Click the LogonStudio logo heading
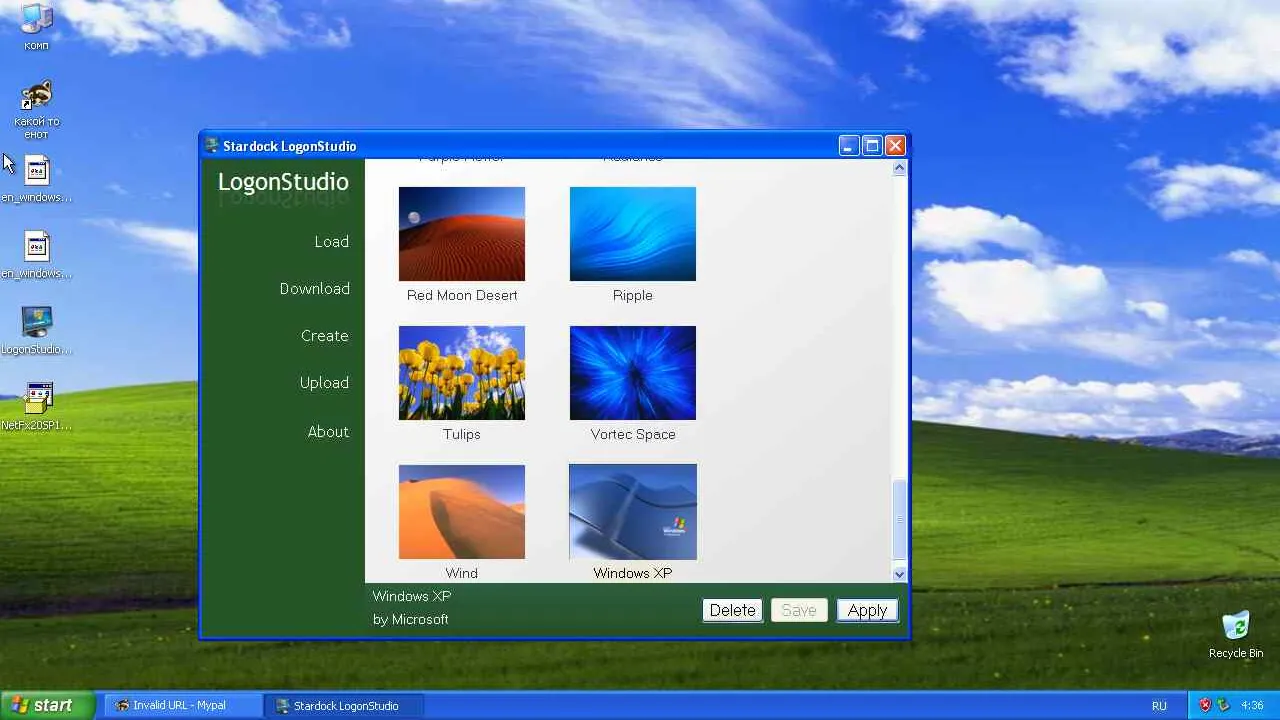This screenshot has width=1280, height=720. [283, 182]
